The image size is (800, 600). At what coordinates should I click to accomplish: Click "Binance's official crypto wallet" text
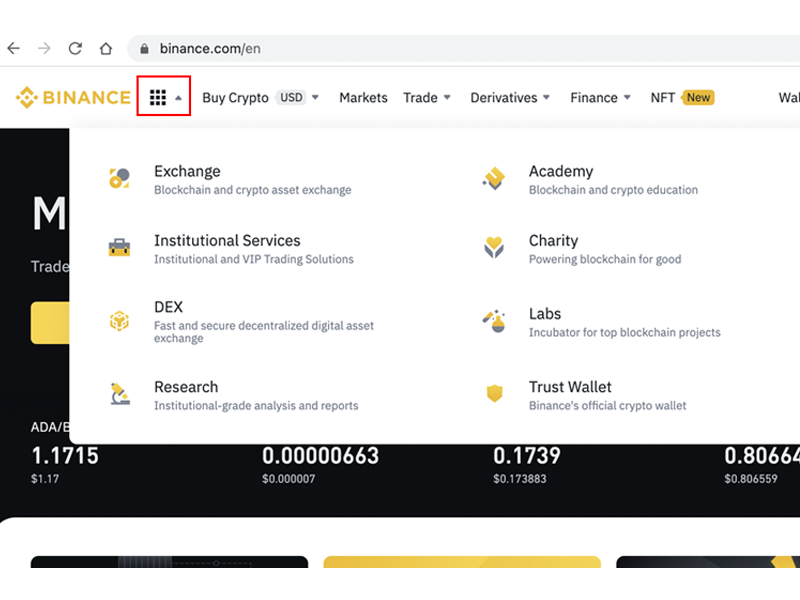(x=608, y=406)
